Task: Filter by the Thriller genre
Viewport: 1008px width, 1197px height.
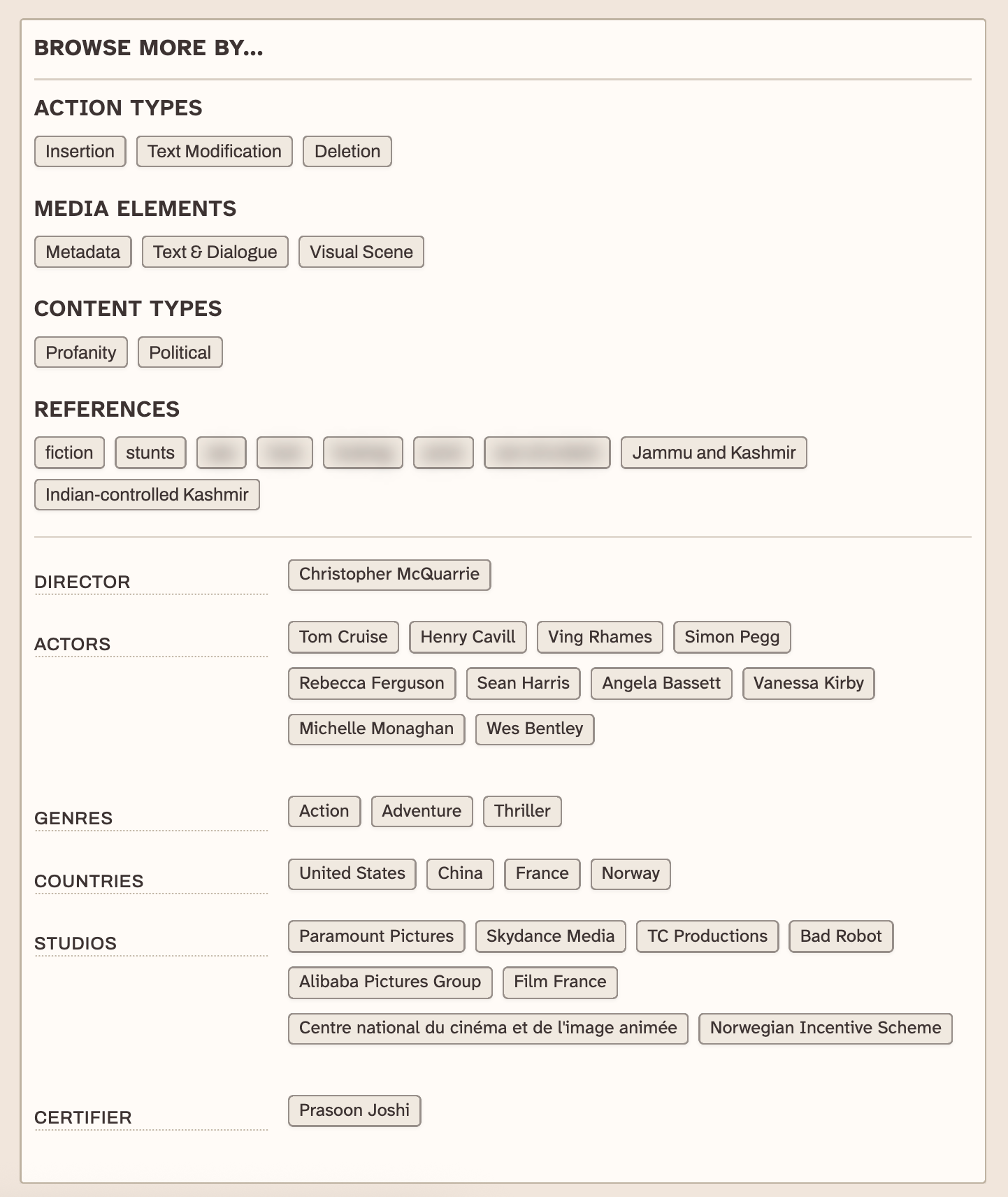Action: coord(521,811)
